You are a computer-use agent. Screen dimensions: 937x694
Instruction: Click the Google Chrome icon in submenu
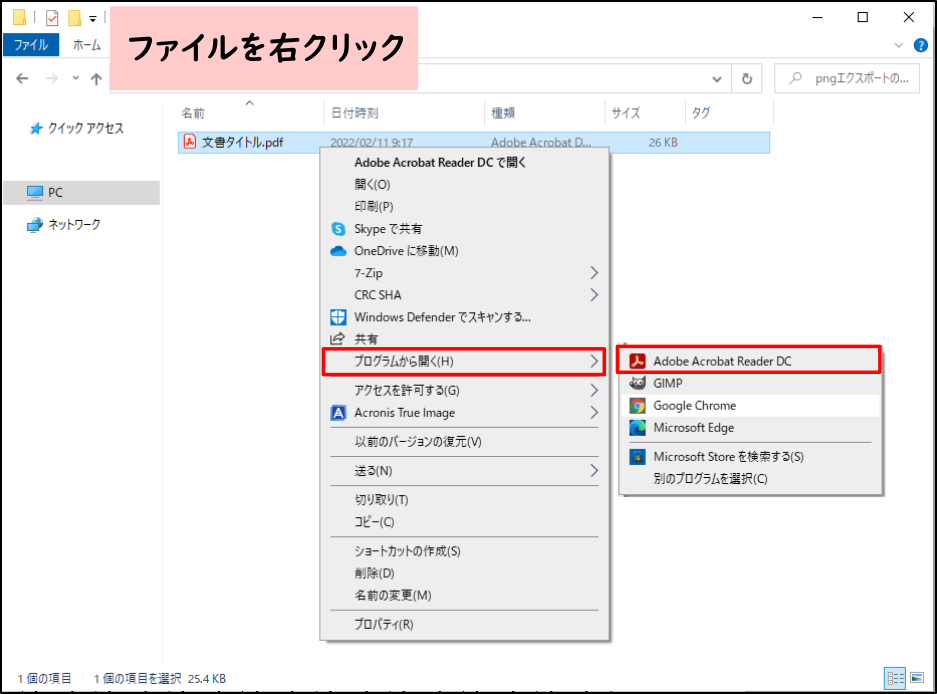click(638, 406)
